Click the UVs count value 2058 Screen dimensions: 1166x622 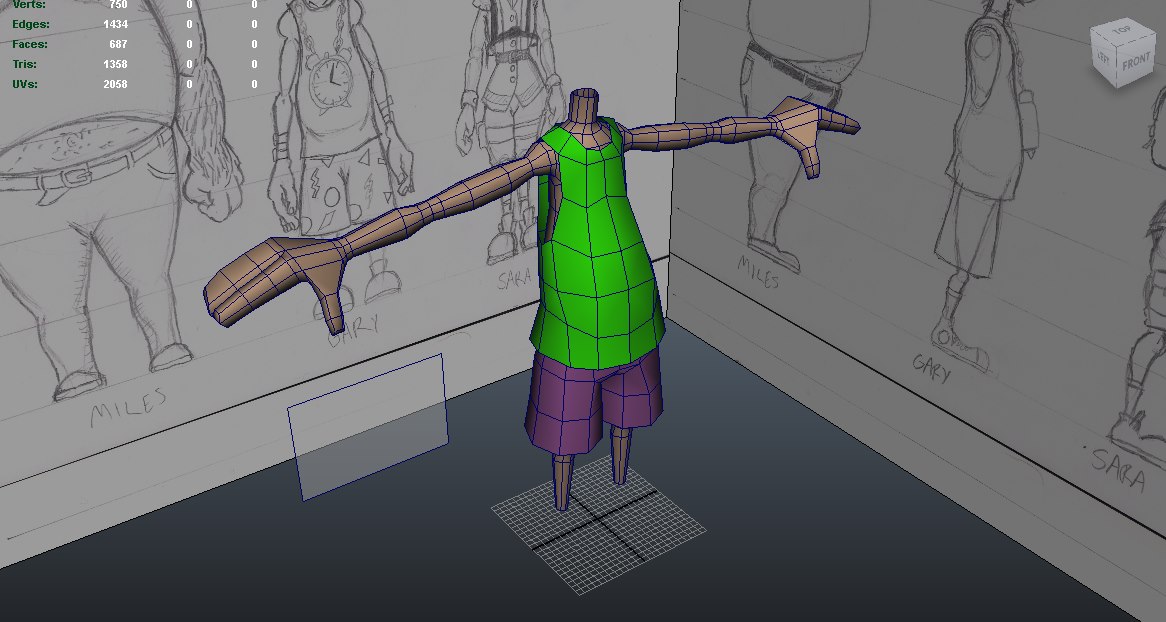[115, 84]
